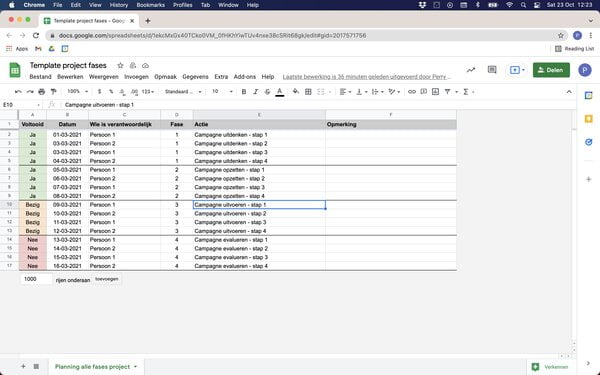
Task: Open Keep in the side panel
Action: click(x=589, y=119)
